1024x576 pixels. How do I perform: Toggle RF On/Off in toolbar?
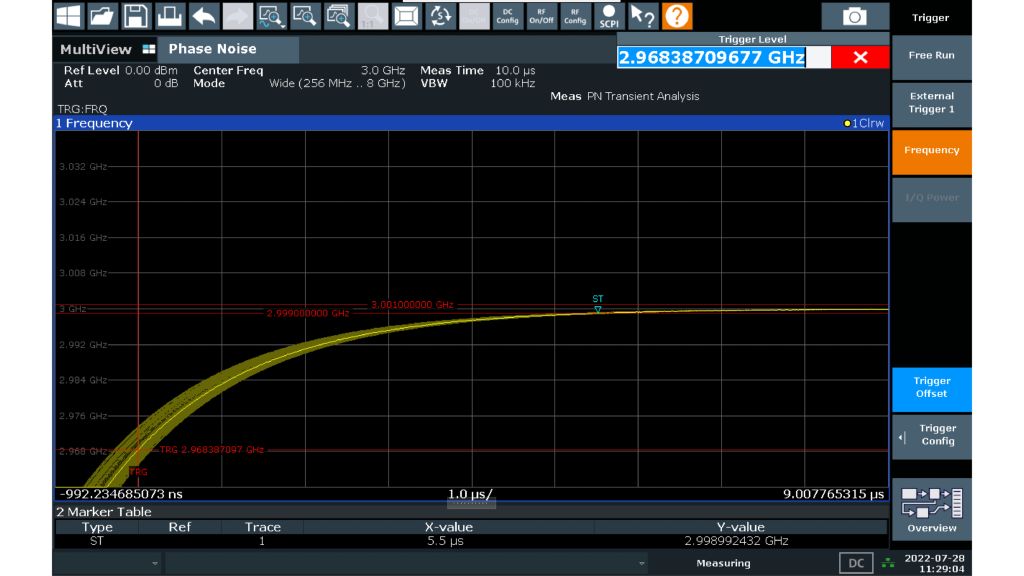(541, 16)
